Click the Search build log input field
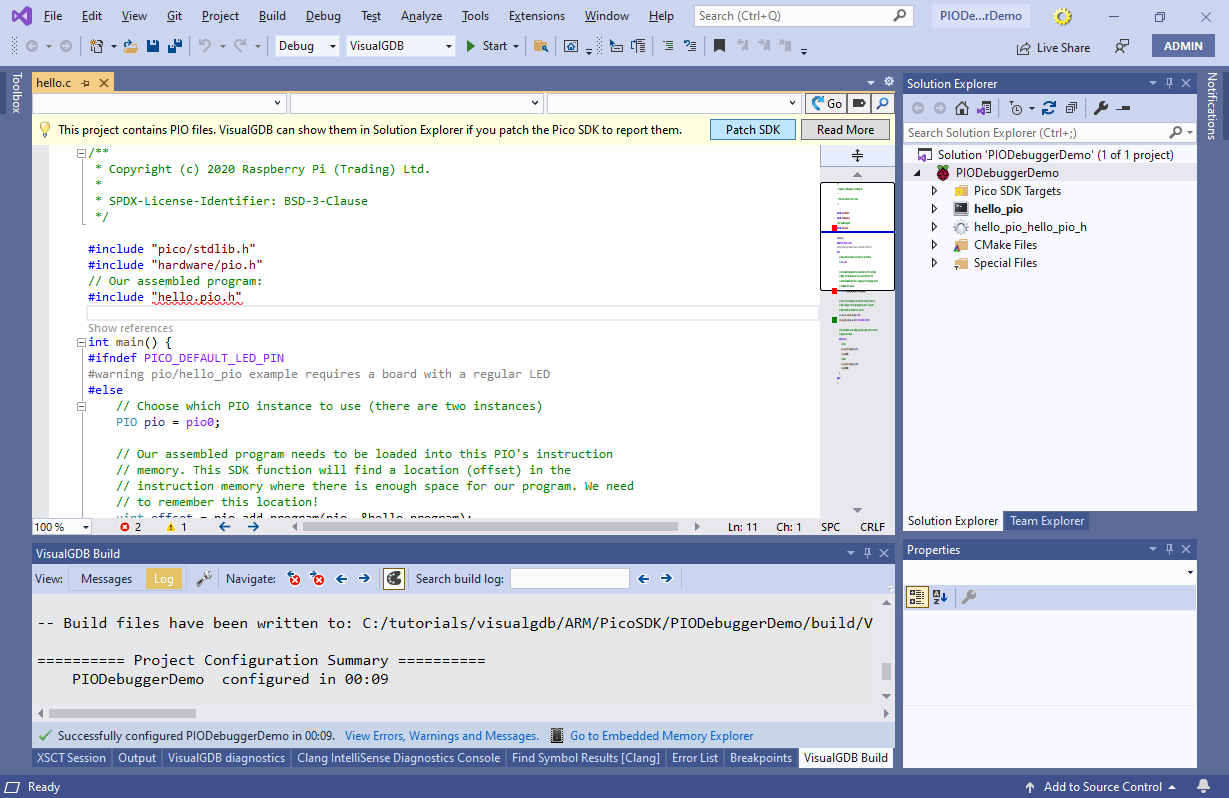Screen dimensions: 1229x798 click(570, 578)
